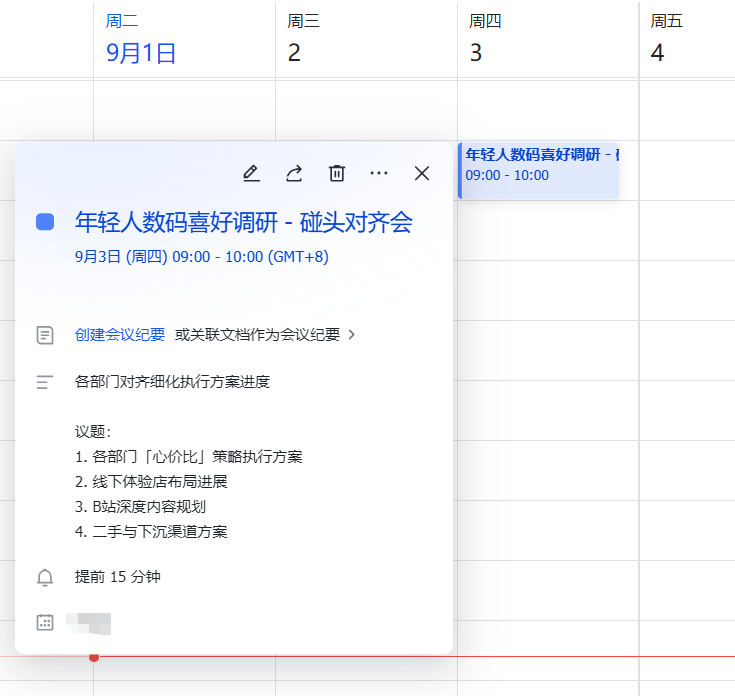Click agenda item 3. B站深度内容规划
The height and width of the screenshot is (696, 735).
(x=140, y=507)
